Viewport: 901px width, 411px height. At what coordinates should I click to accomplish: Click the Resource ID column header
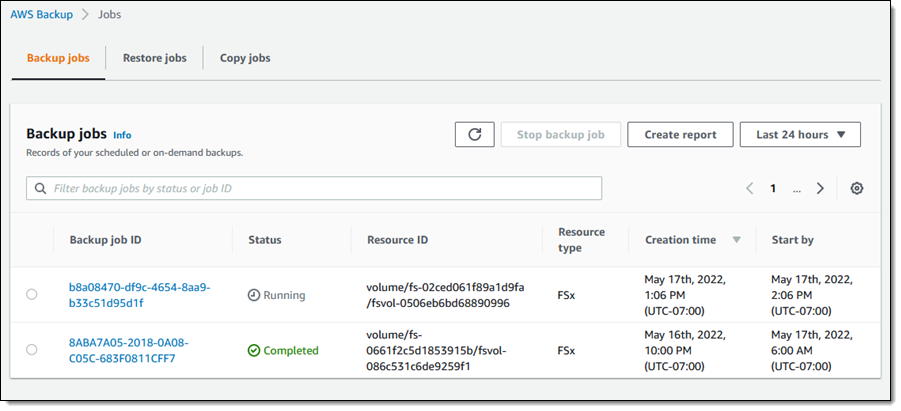click(398, 240)
